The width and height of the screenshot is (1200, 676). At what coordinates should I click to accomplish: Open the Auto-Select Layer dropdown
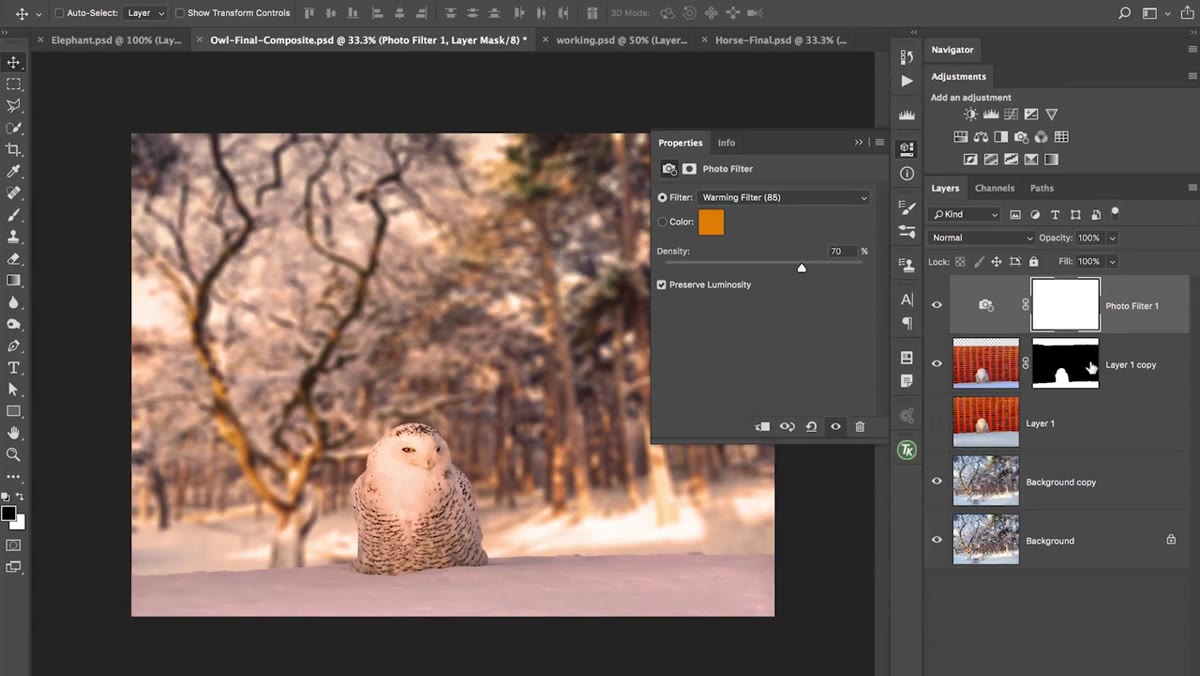[x=146, y=13]
